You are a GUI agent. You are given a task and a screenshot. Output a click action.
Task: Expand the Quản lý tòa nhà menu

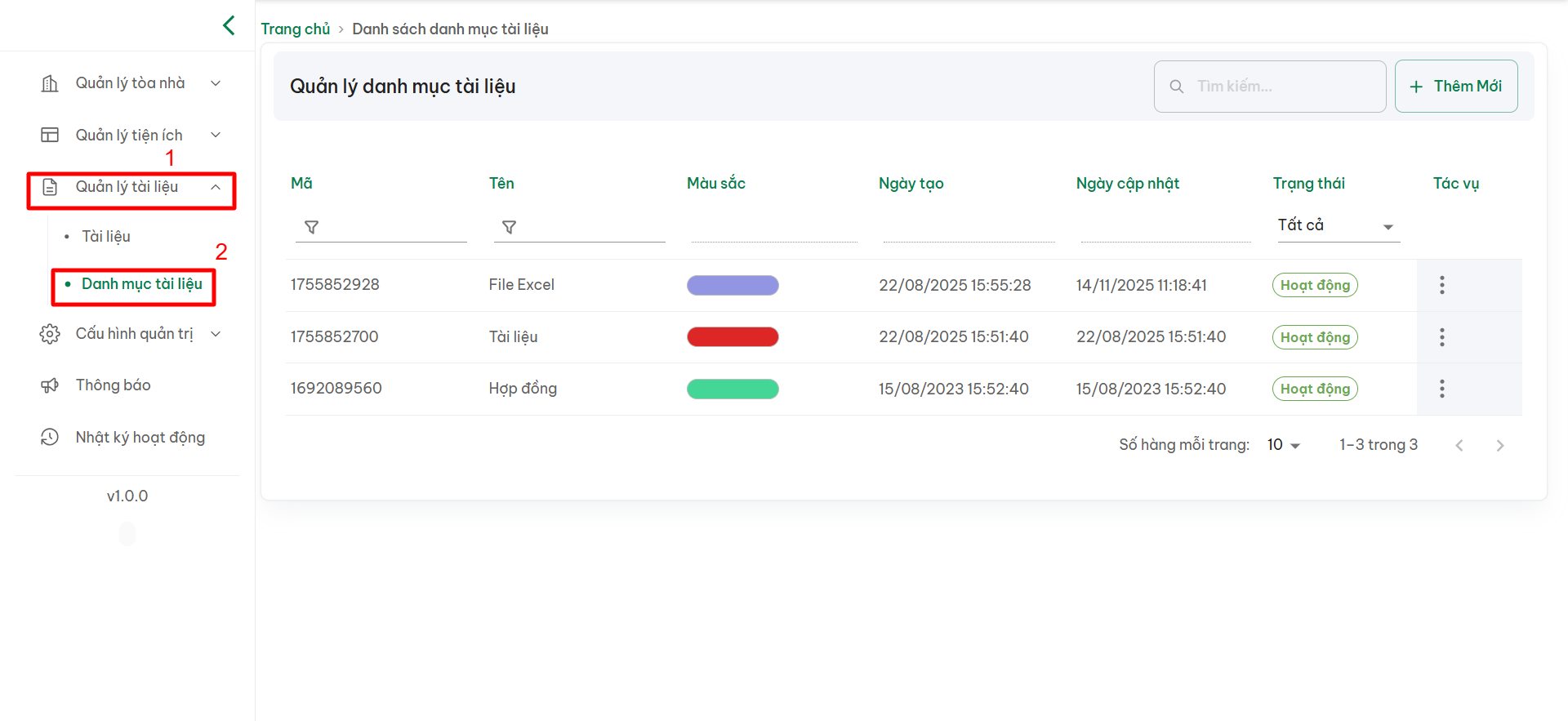[131, 83]
